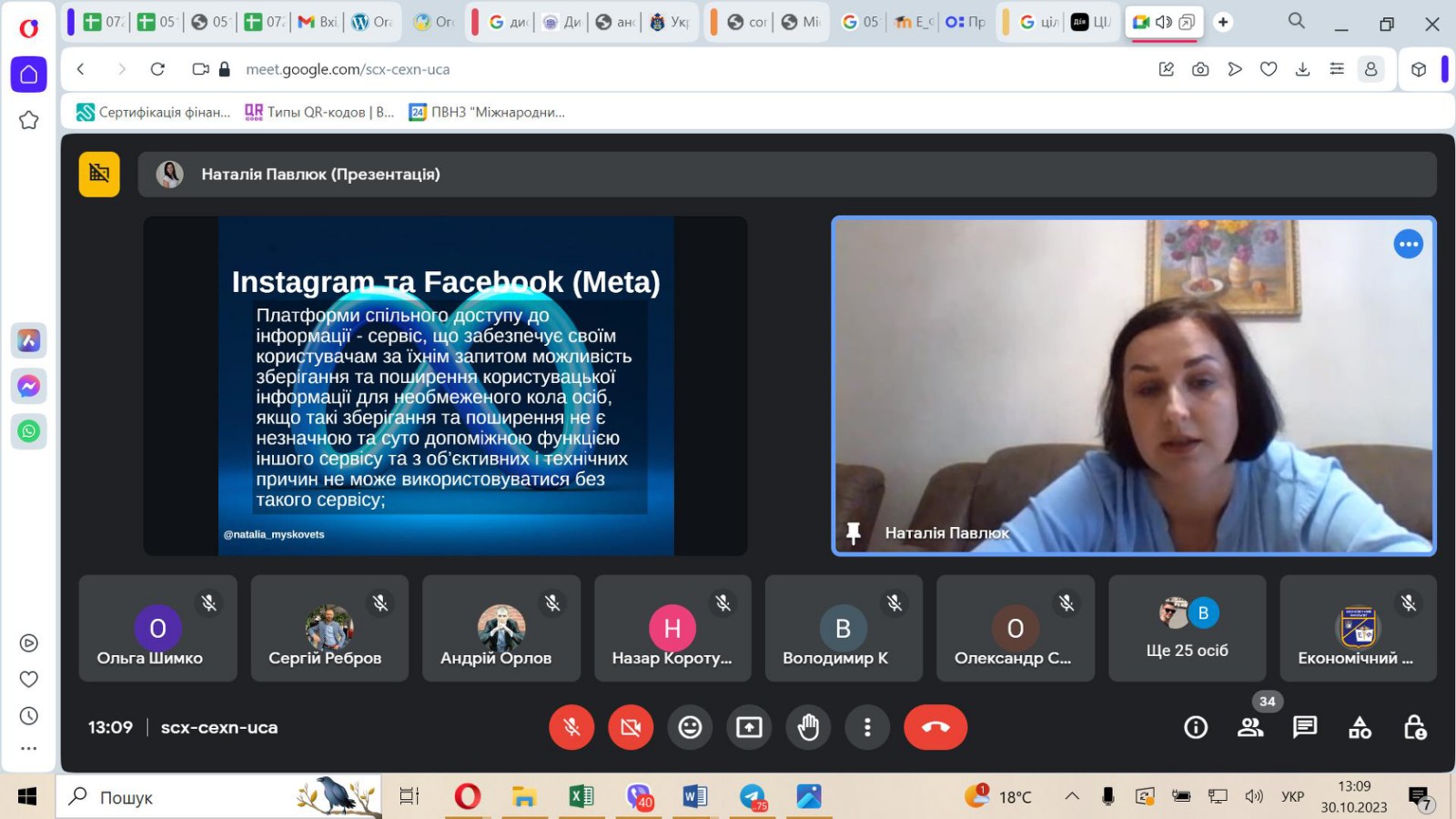The width and height of the screenshot is (1456, 819).
Task: Open more options three-dot menu in call bar
Action: tap(867, 727)
